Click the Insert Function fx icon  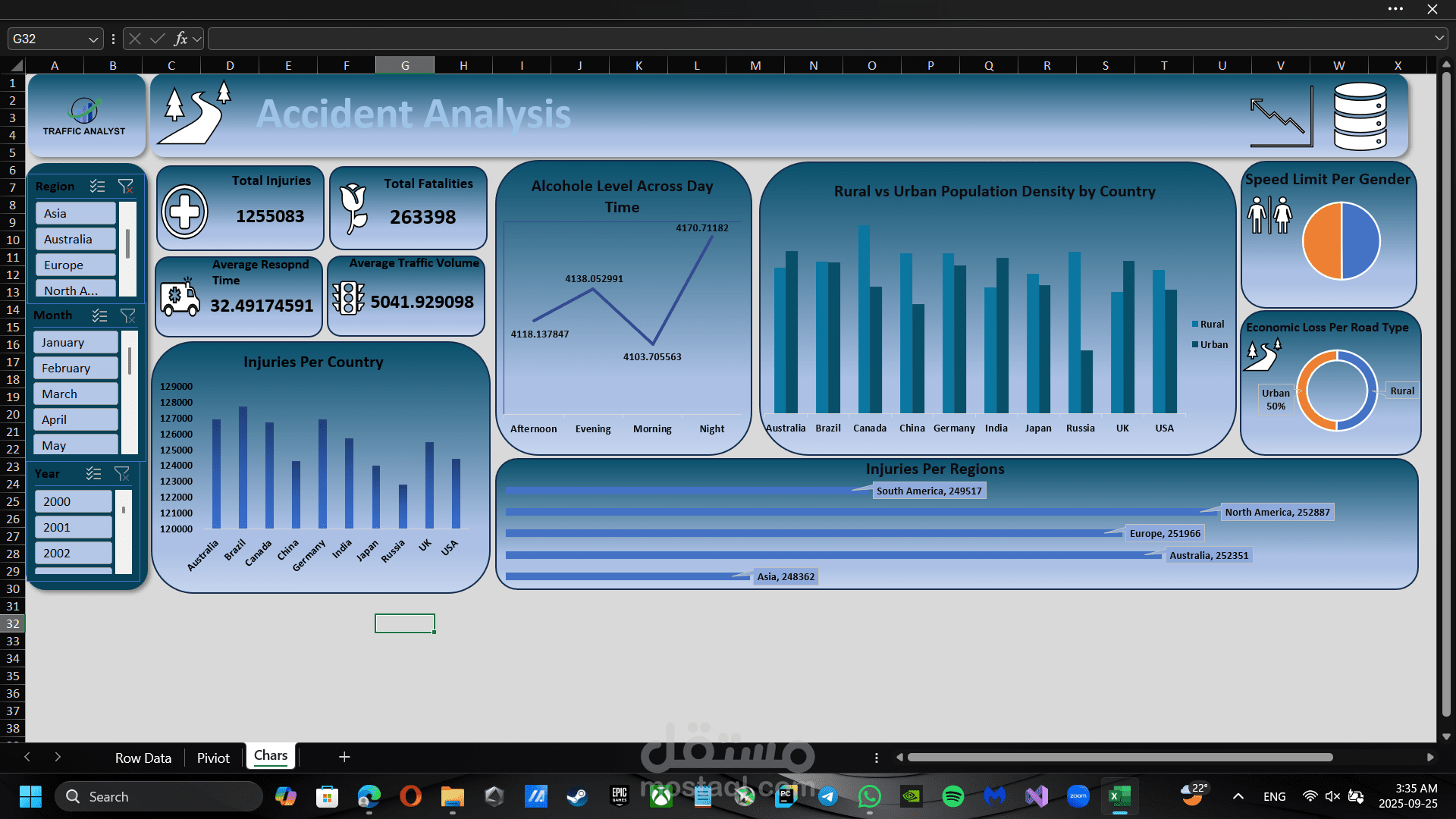[x=180, y=39]
